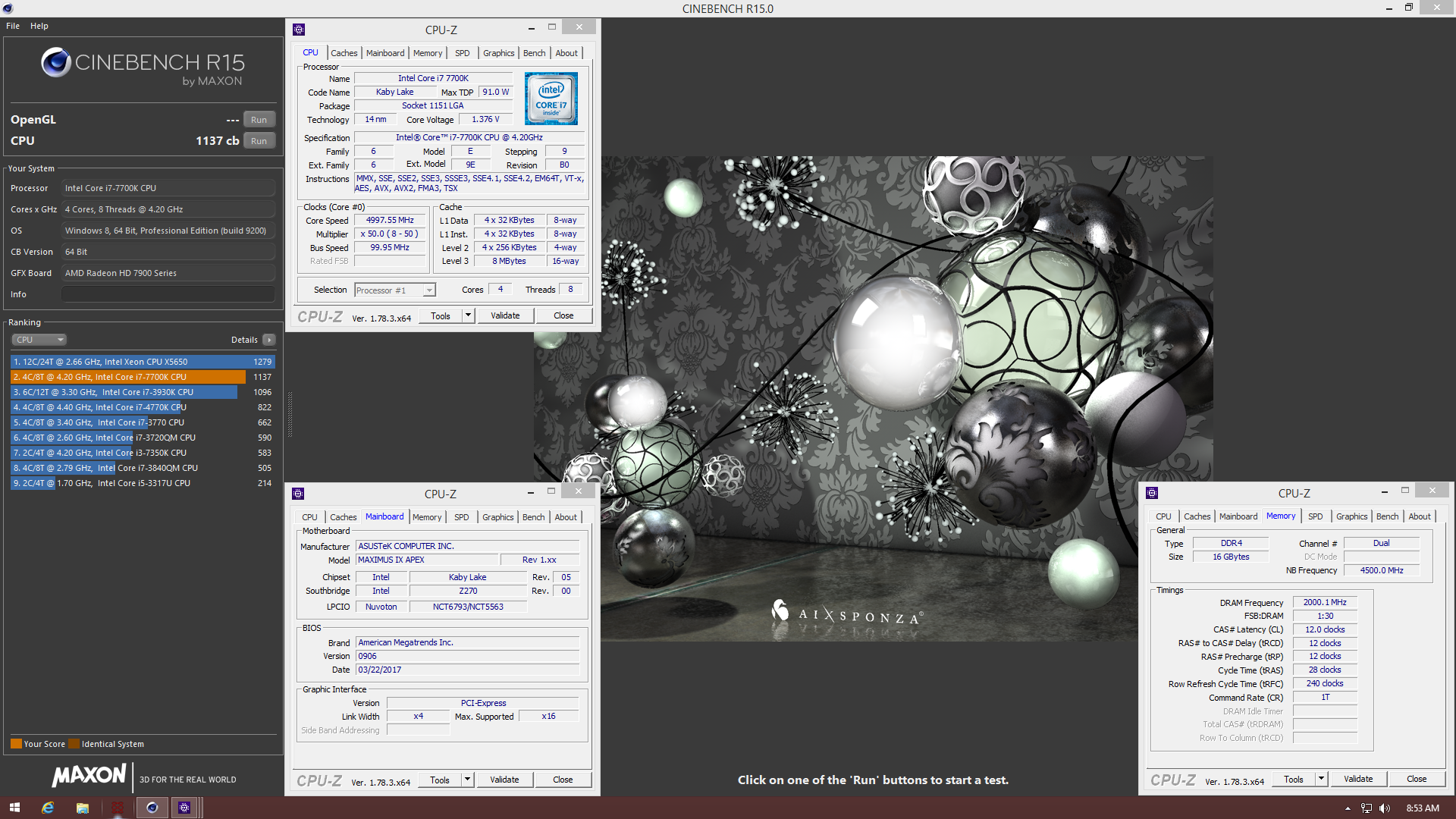
Task: Open the File menu in Cinebench
Action: tap(13, 26)
